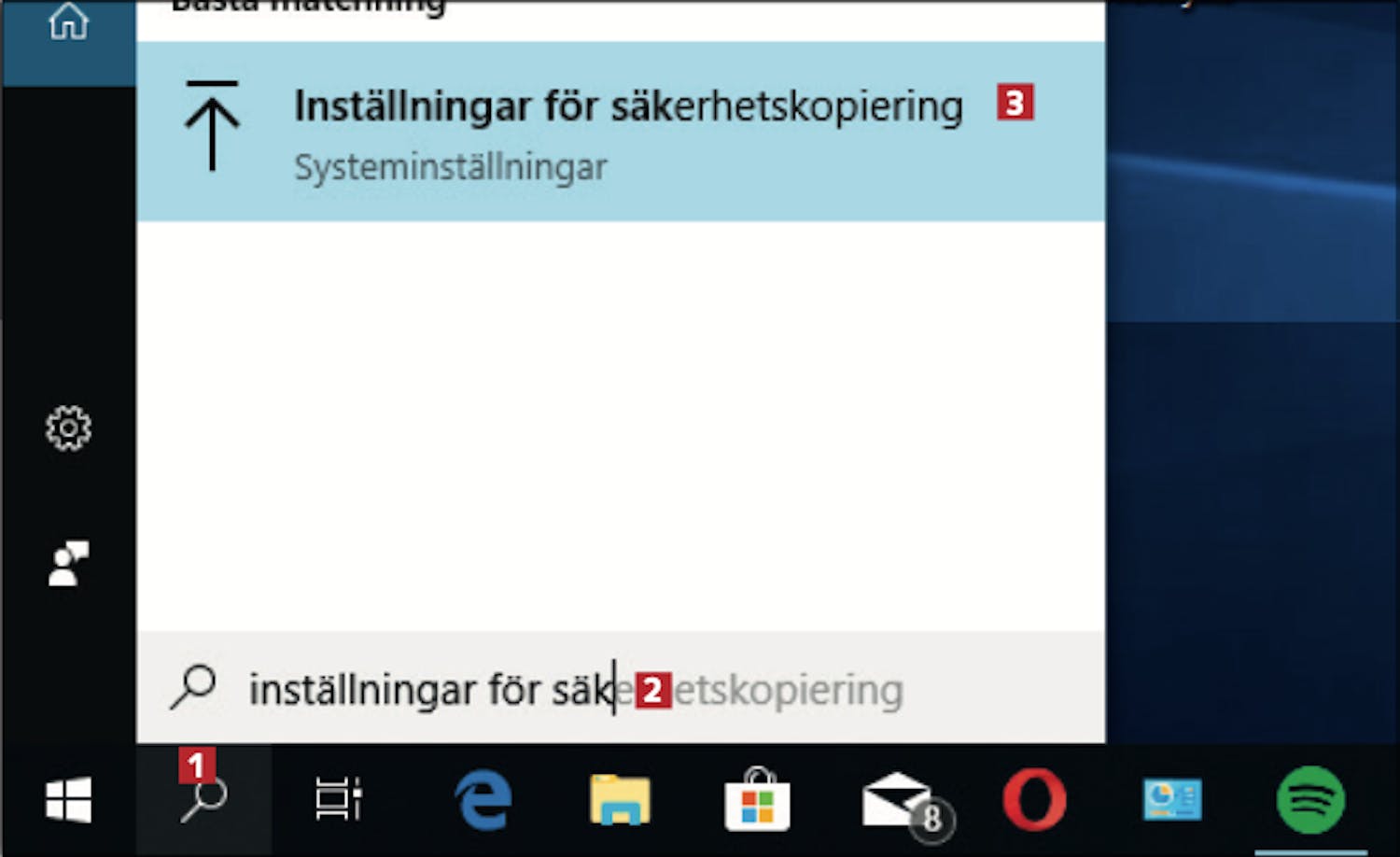
Task: Open the Mail app showing 8 unread
Action: 905,804
